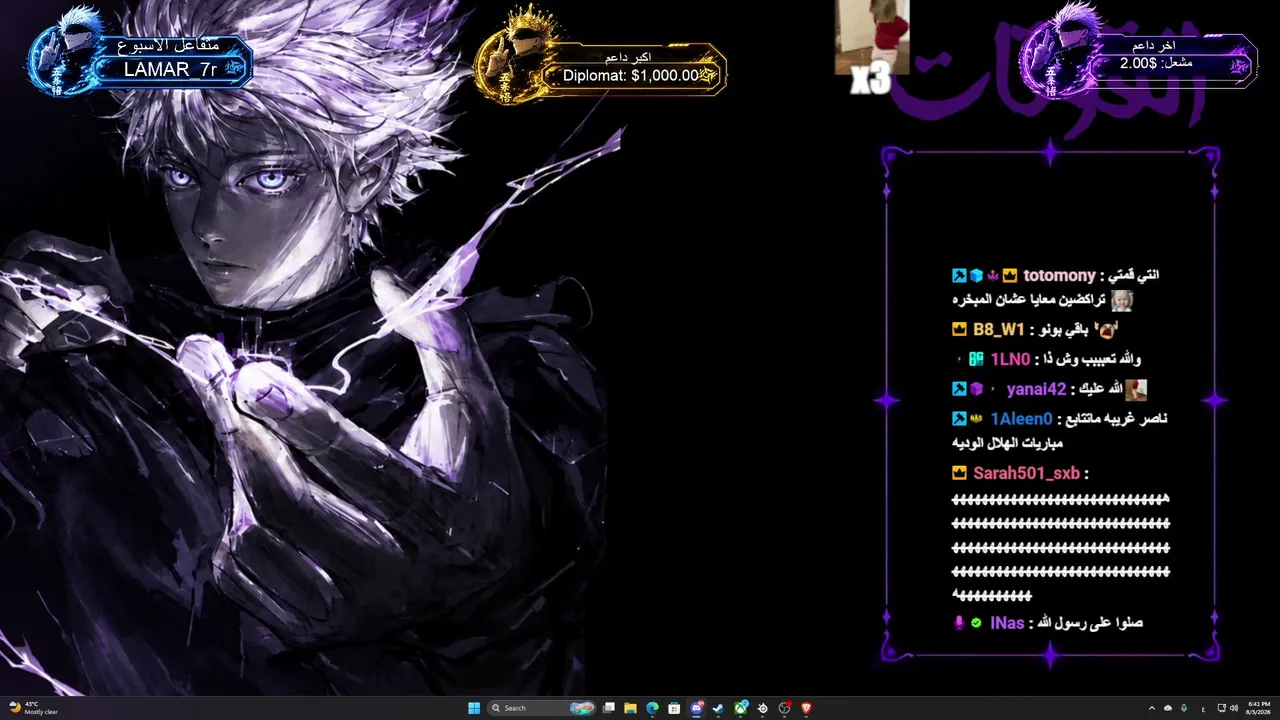Image resolution: width=1280 pixels, height=720 pixels.
Task: Open SteelSeries app on the taskbar
Action: [x=763, y=708]
